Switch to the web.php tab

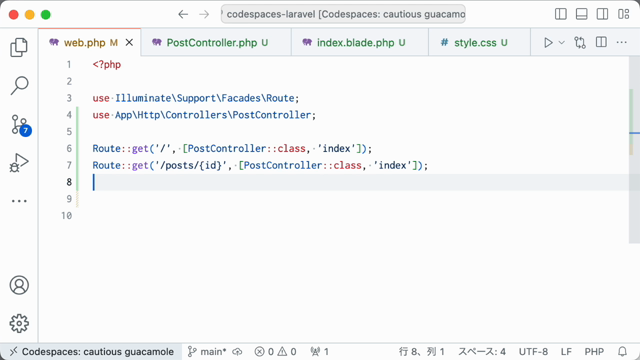[90, 42]
